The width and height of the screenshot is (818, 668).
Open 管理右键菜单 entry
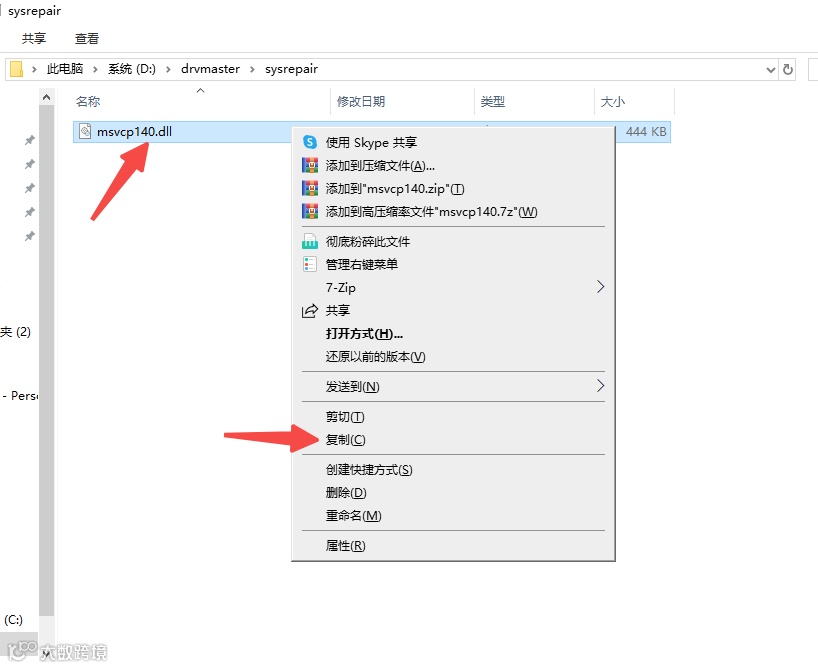[453, 264]
